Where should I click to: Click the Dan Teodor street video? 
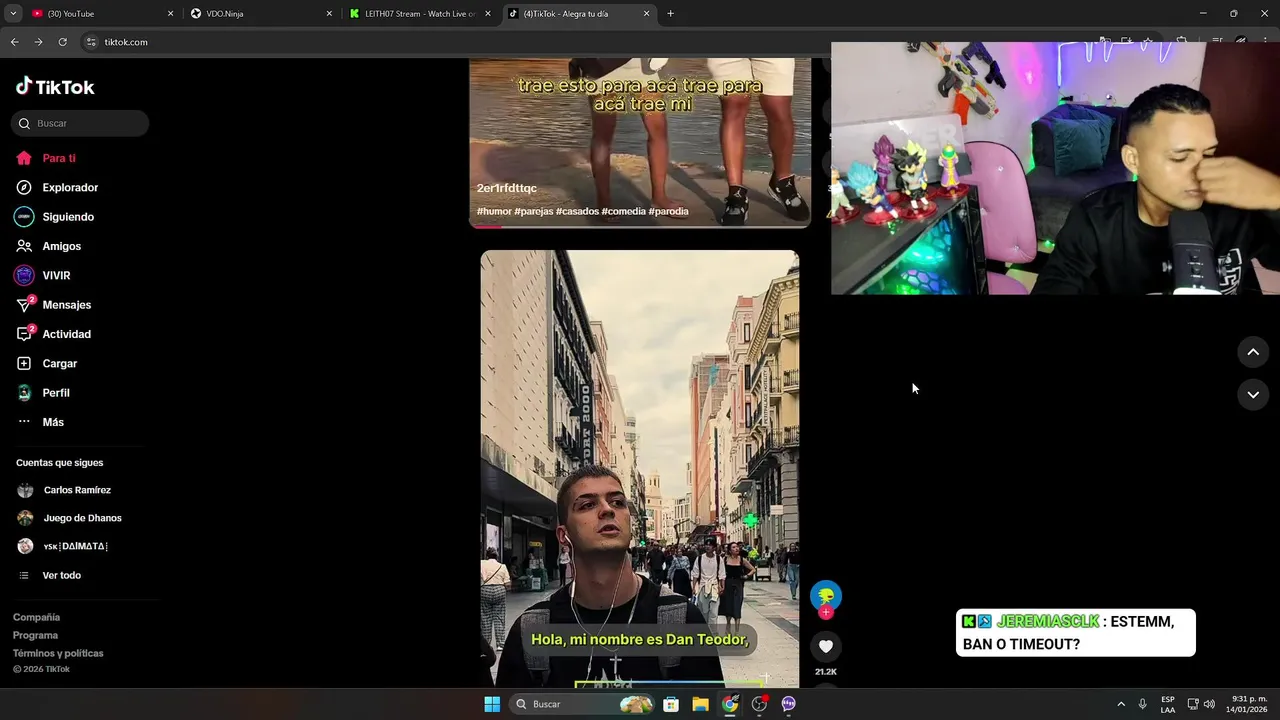tap(640, 468)
